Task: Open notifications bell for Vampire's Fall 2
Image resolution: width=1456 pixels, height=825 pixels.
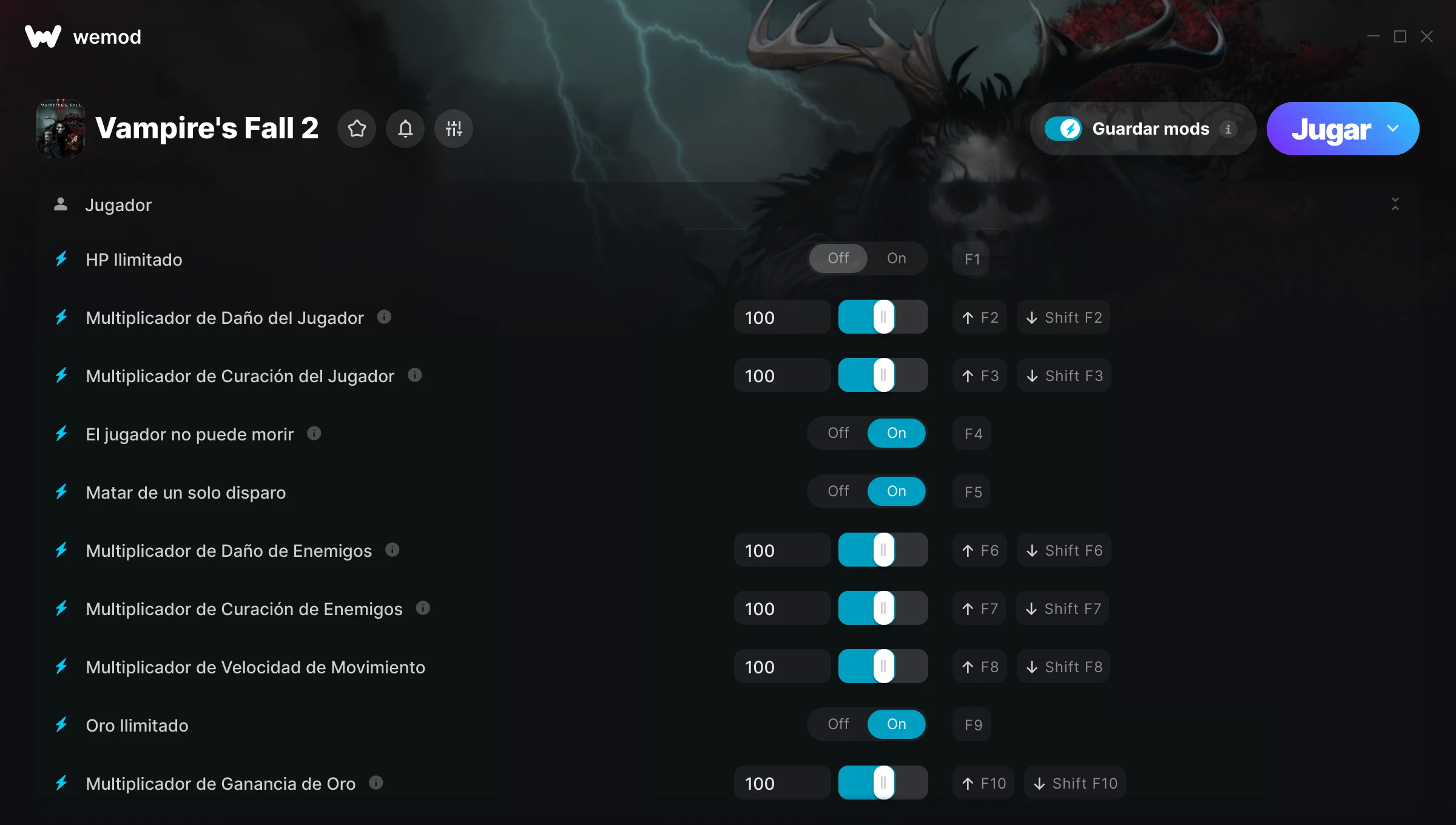Action: pos(405,129)
